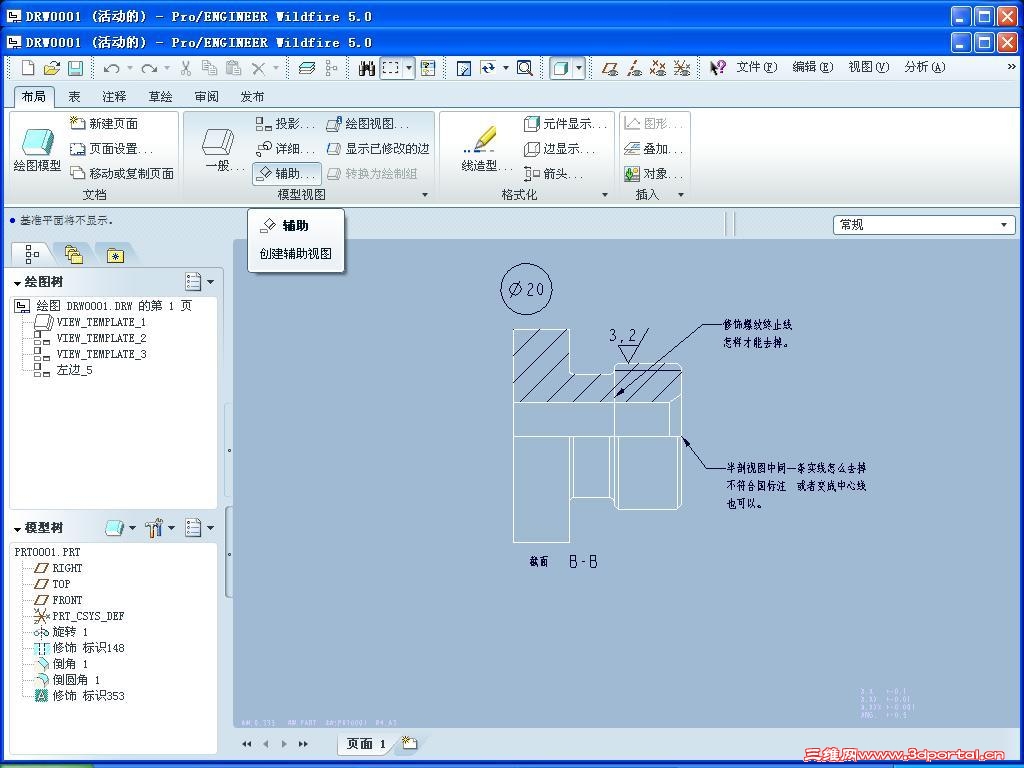Click the Paste clipboard icon
1024x768 pixels.
point(233,68)
